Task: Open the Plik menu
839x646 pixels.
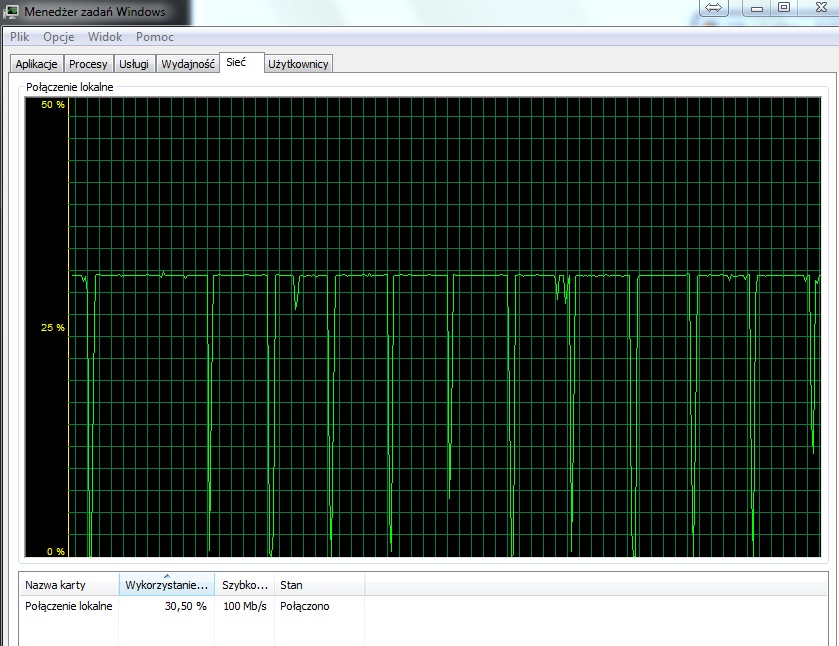Action: click(x=19, y=37)
